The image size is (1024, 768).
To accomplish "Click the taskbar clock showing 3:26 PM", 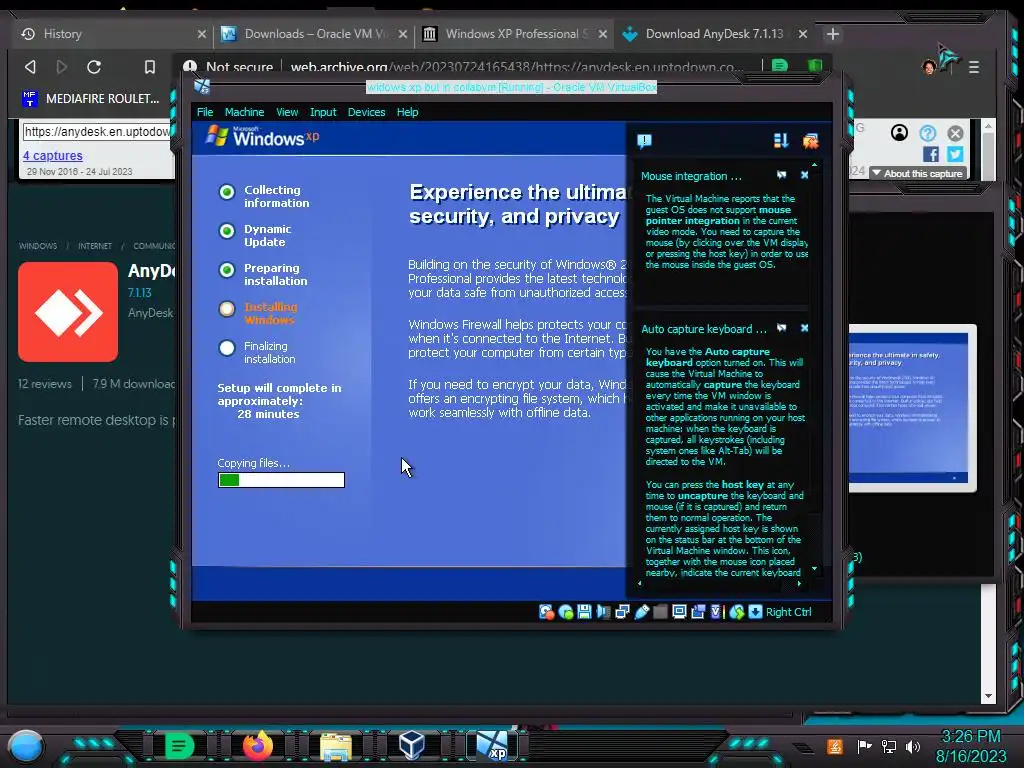I will tap(971, 746).
